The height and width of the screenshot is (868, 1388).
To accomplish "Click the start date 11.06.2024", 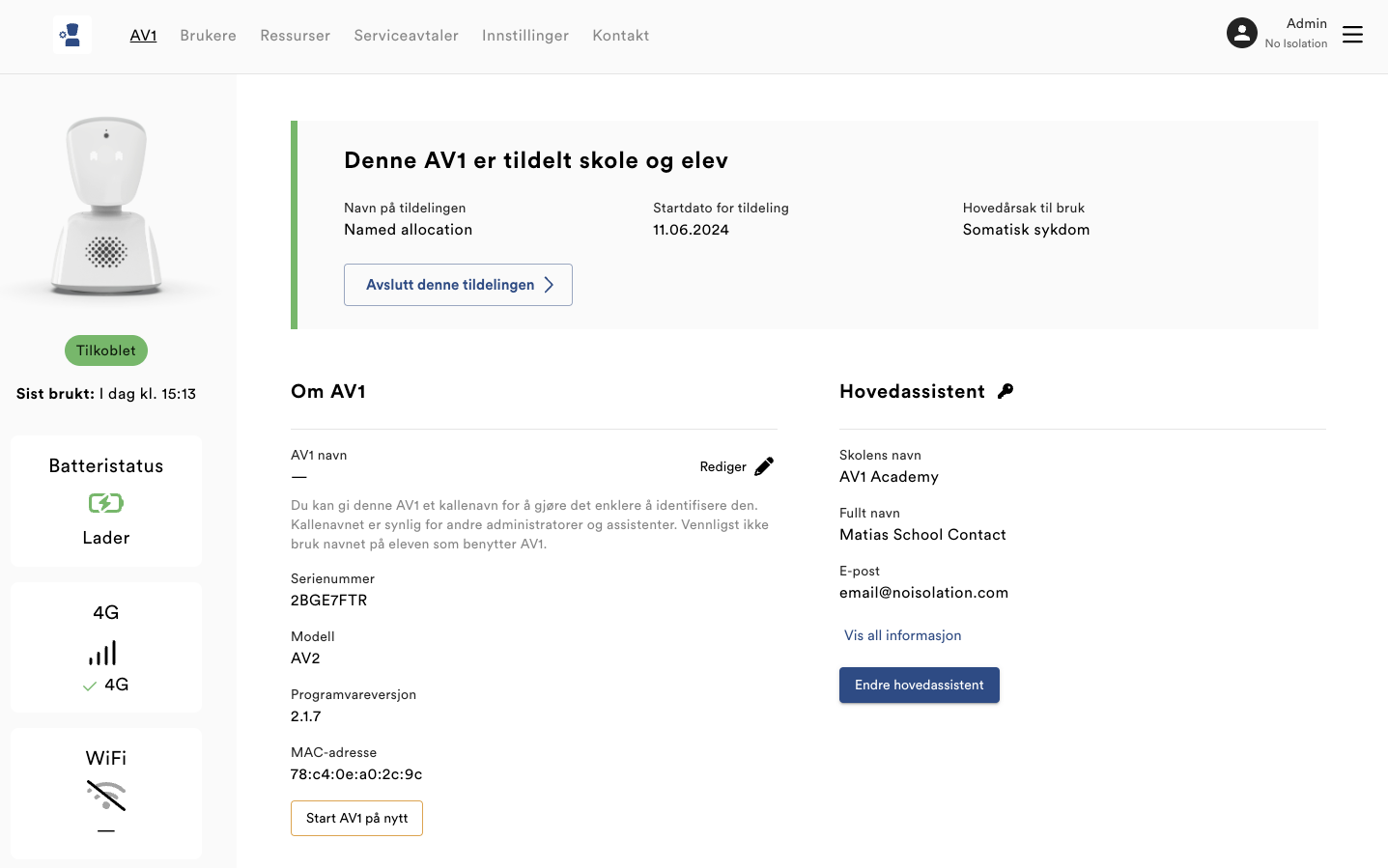I will click(691, 229).
